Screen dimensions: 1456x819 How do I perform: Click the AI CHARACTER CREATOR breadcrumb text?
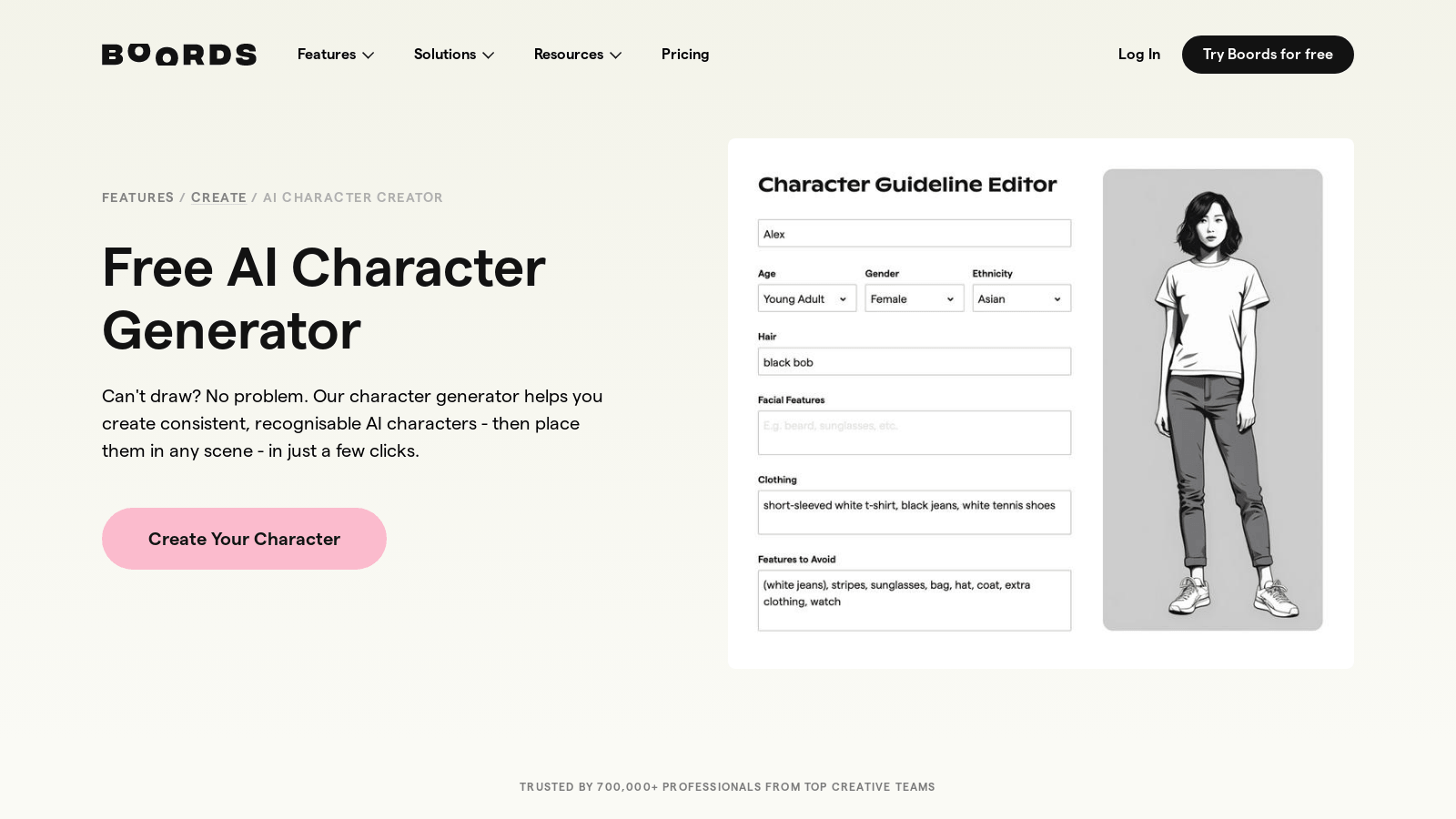click(353, 197)
